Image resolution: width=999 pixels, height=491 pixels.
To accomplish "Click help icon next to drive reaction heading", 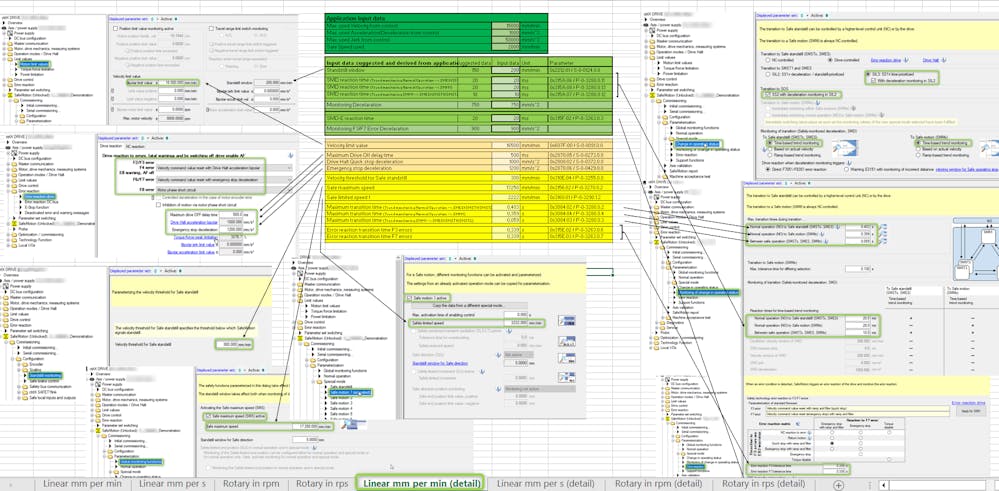I will (x=291, y=154).
